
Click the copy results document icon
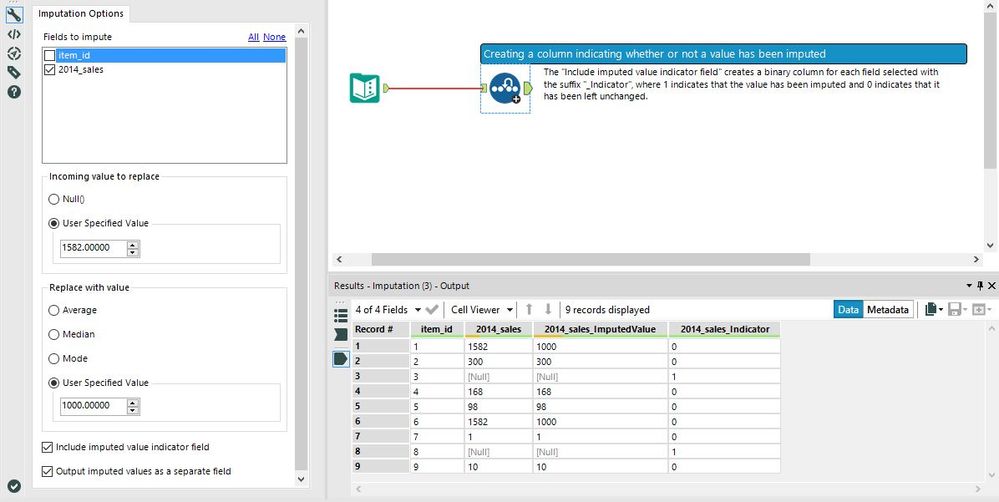(x=931, y=310)
